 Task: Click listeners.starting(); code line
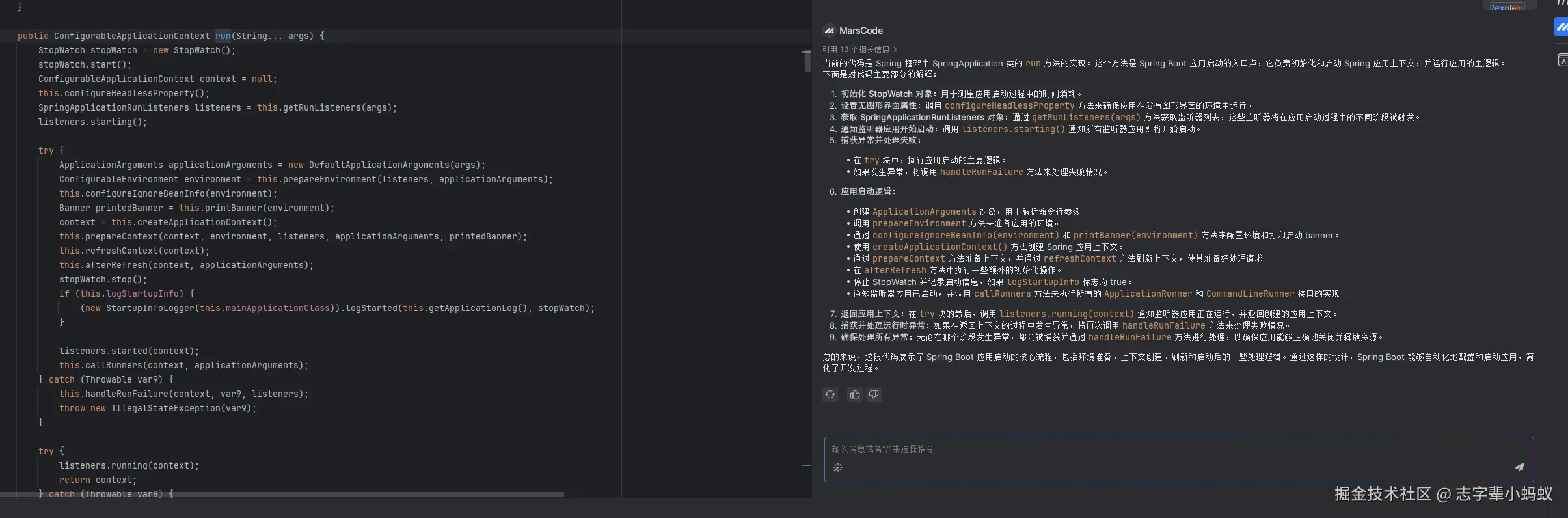click(x=92, y=122)
